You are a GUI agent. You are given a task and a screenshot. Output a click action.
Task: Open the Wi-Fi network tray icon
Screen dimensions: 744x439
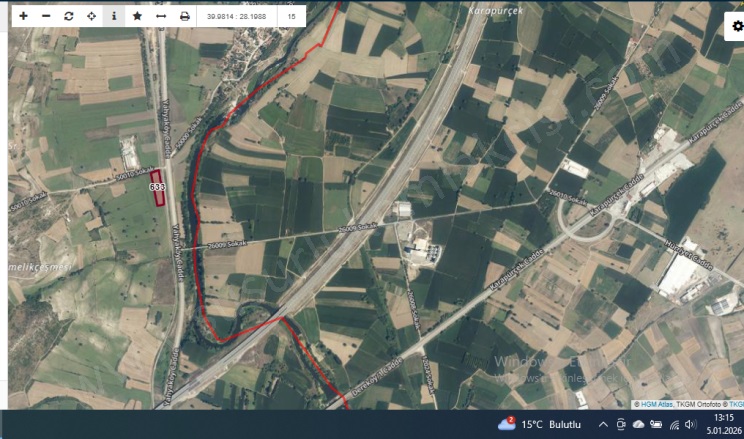[674, 424]
